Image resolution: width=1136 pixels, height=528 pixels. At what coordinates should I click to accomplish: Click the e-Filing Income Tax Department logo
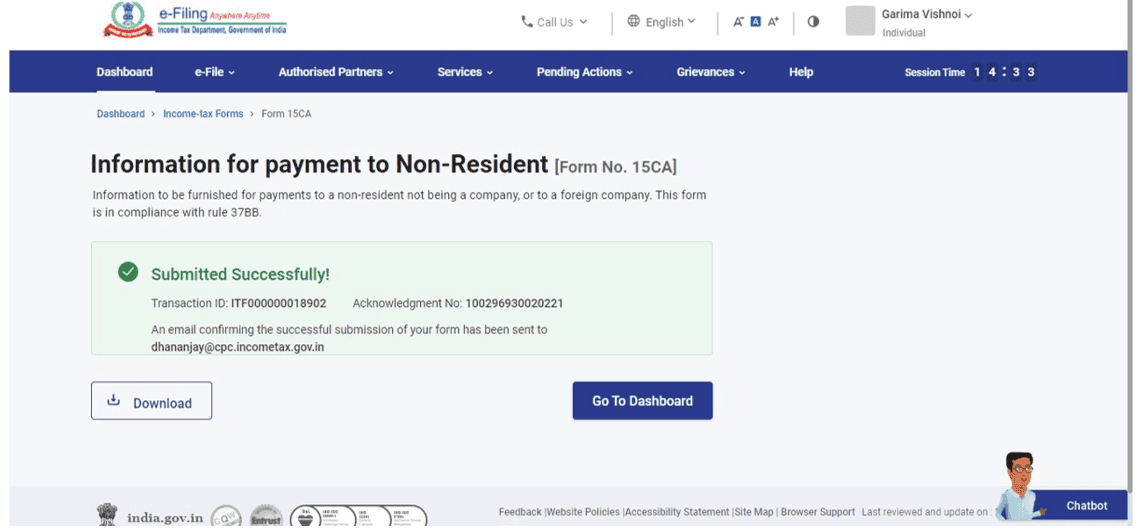pos(194,21)
